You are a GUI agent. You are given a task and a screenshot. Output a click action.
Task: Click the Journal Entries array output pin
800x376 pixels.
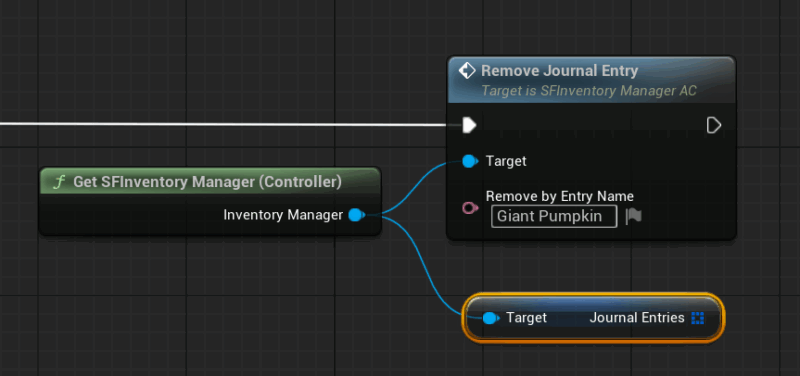pos(697,318)
